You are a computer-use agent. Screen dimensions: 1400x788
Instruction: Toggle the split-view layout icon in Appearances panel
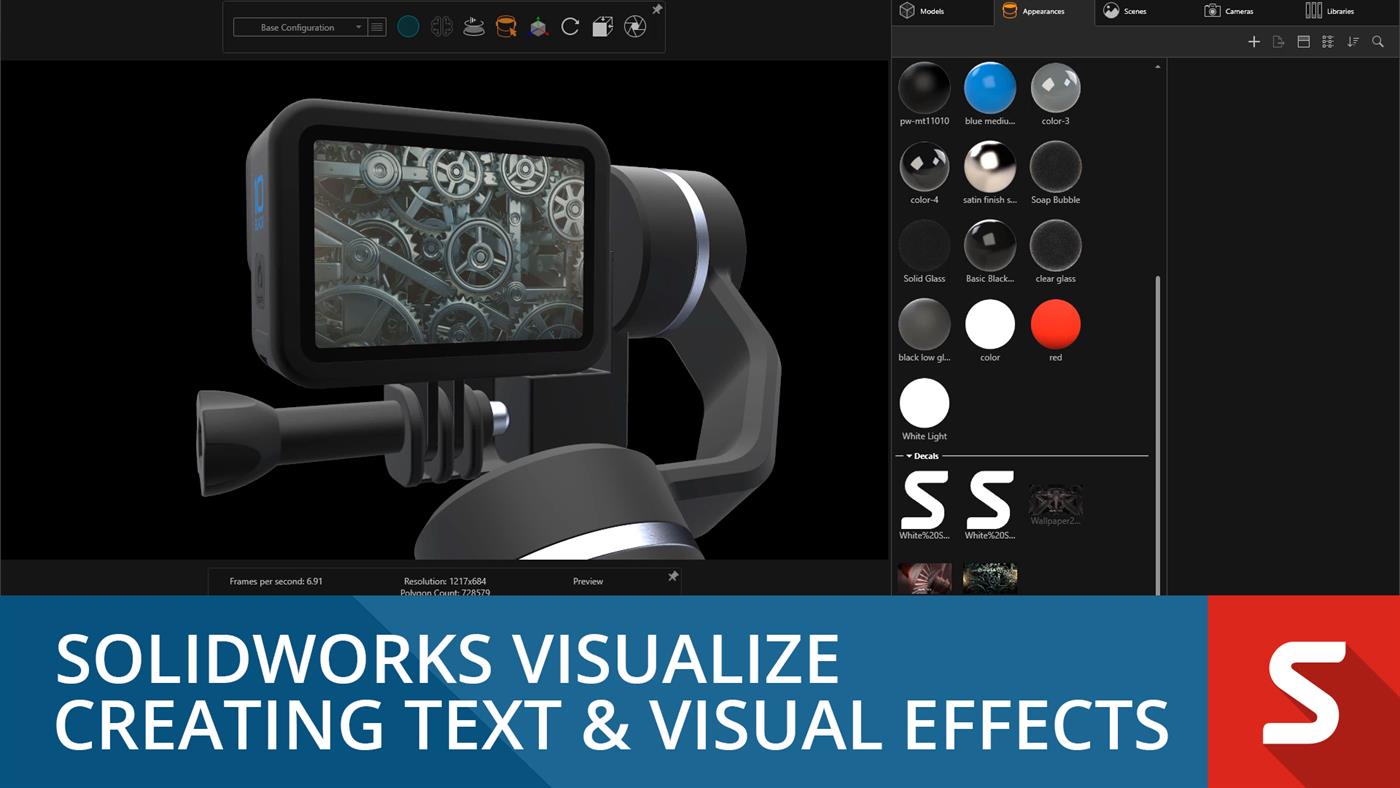(x=1303, y=42)
